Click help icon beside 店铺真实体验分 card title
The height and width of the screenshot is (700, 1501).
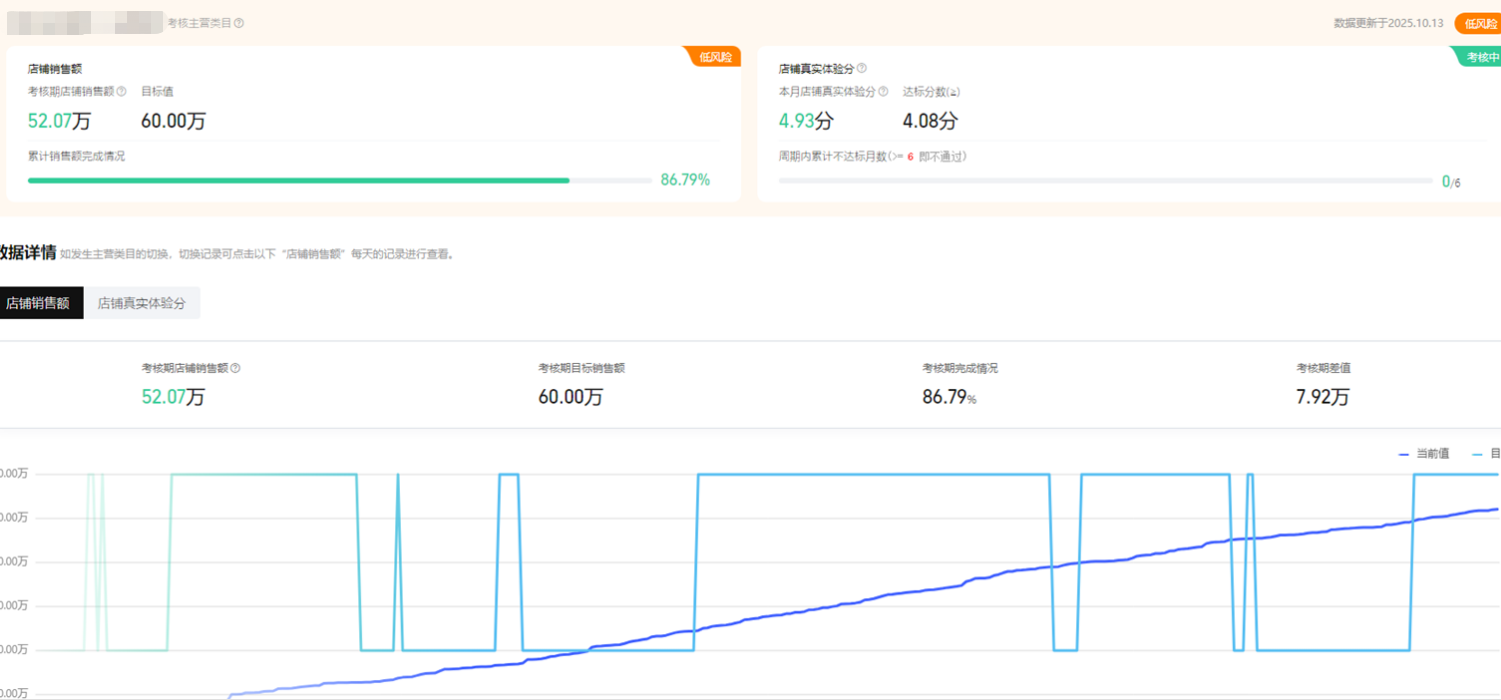862,69
